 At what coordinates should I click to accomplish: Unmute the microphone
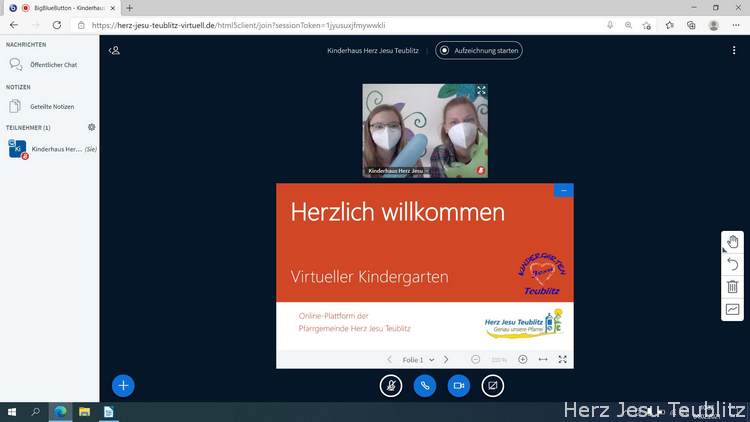pyautogui.click(x=391, y=385)
